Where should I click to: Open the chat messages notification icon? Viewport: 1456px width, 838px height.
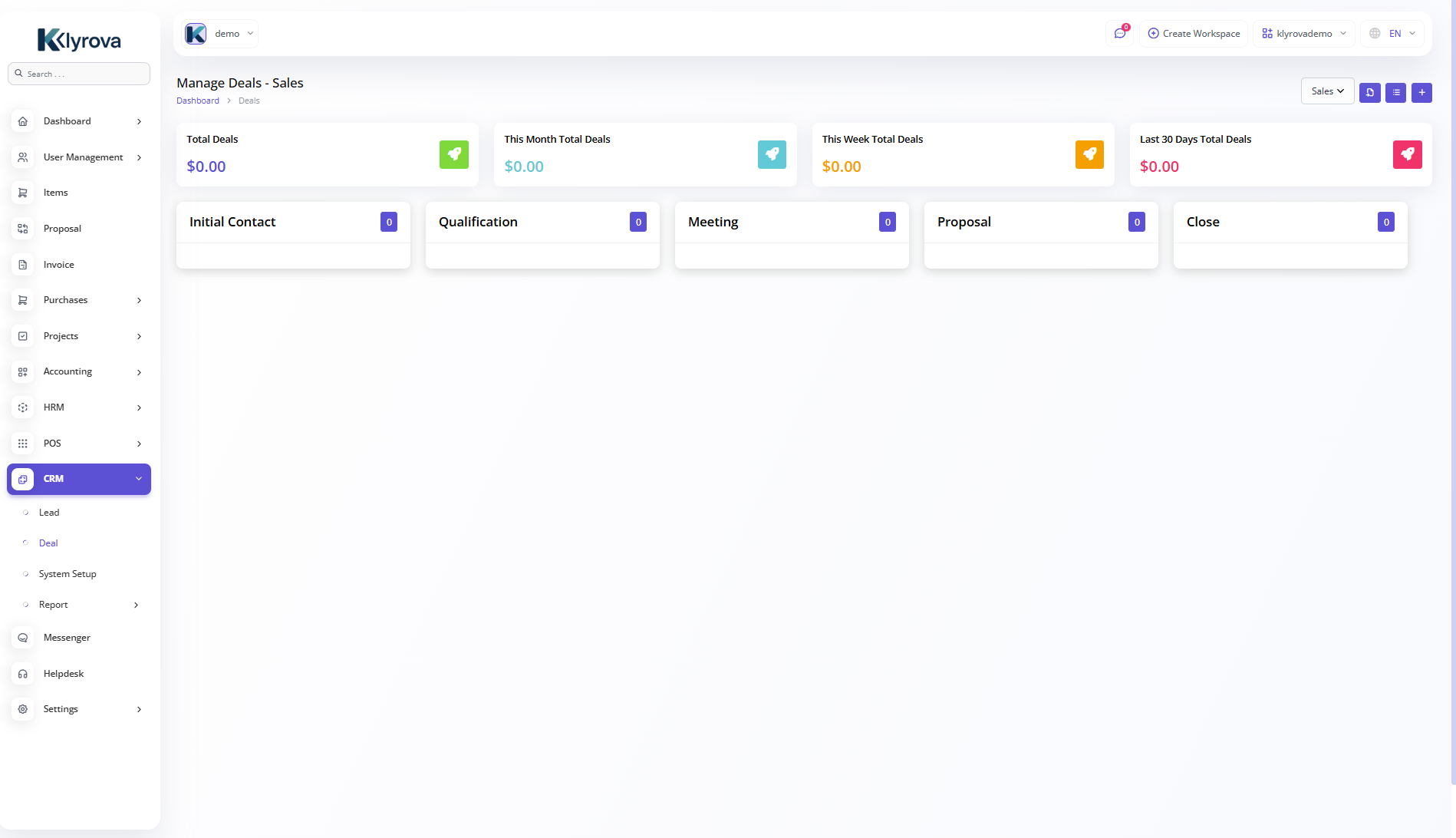[x=1120, y=34]
